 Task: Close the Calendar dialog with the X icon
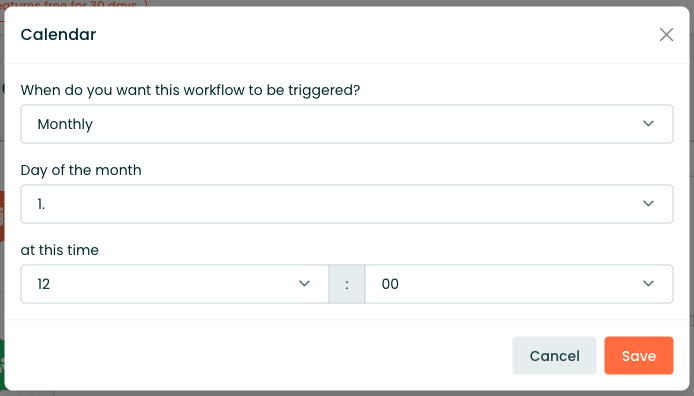click(666, 35)
